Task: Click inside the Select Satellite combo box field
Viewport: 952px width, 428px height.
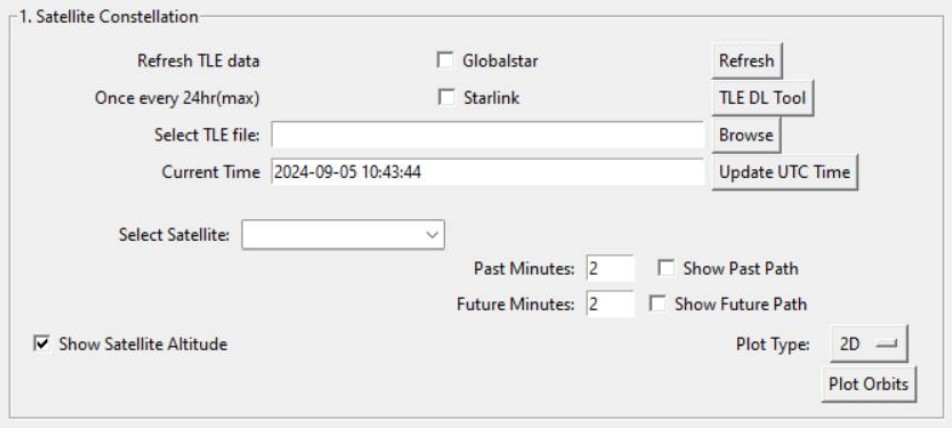Action: point(332,236)
